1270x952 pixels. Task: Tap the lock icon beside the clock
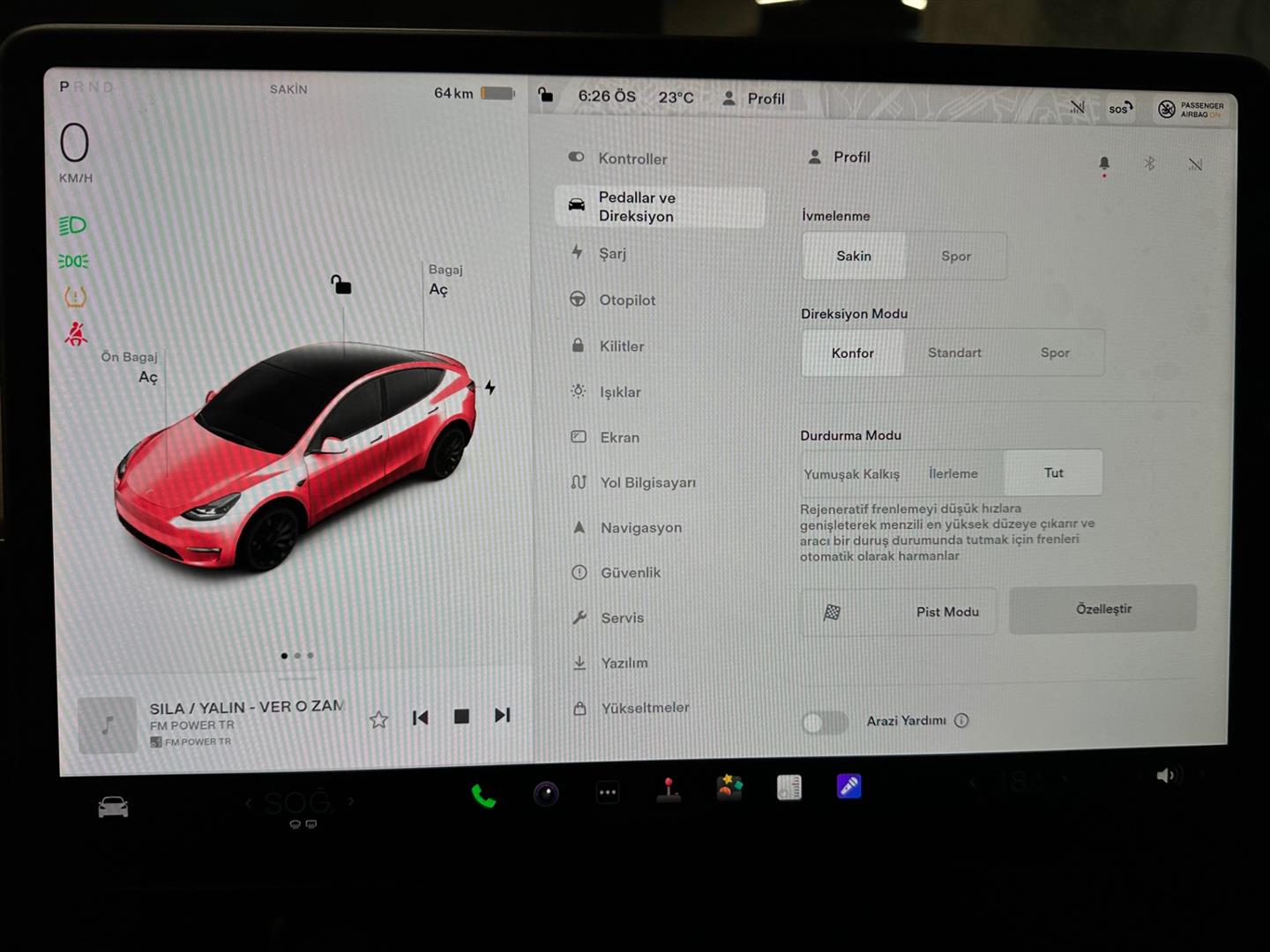point(546,94)
